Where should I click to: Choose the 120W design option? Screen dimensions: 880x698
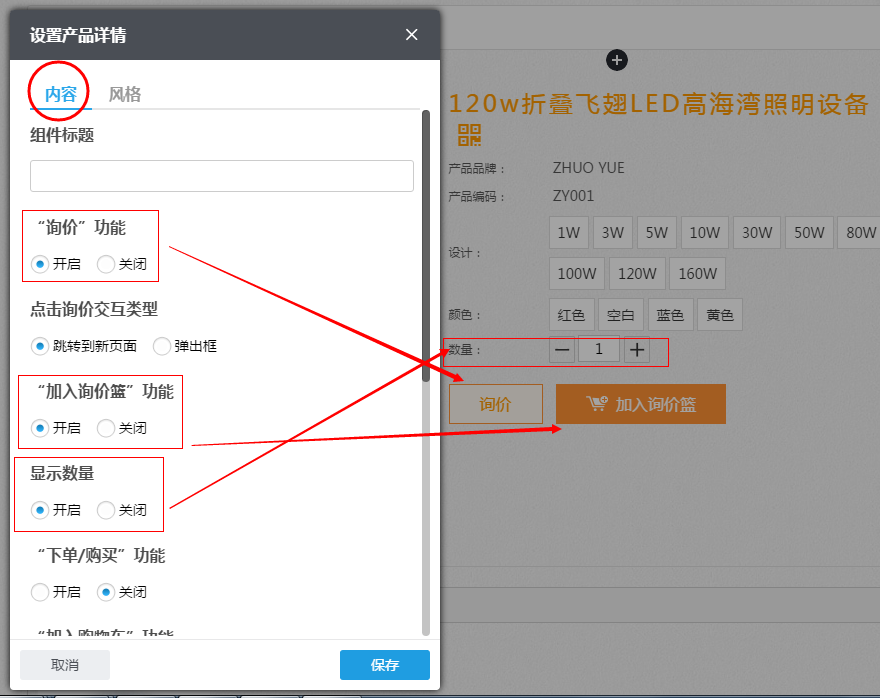point(636,273)
